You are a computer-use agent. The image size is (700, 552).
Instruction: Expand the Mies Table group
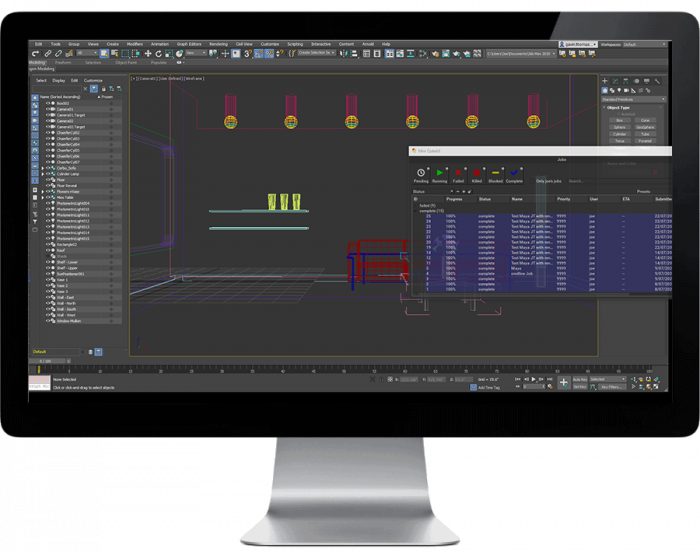[43, 197]
